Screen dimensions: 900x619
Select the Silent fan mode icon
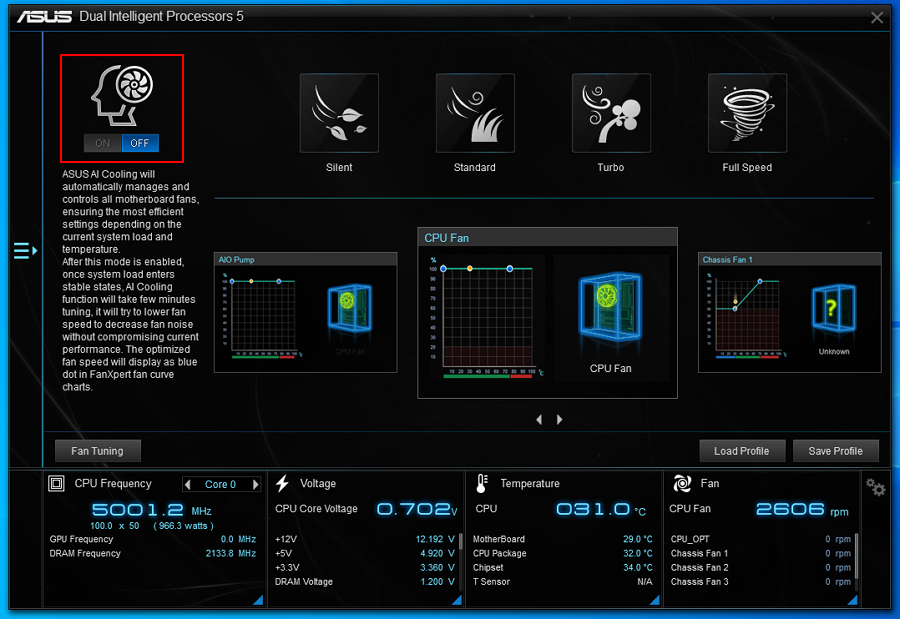point(339,113)
